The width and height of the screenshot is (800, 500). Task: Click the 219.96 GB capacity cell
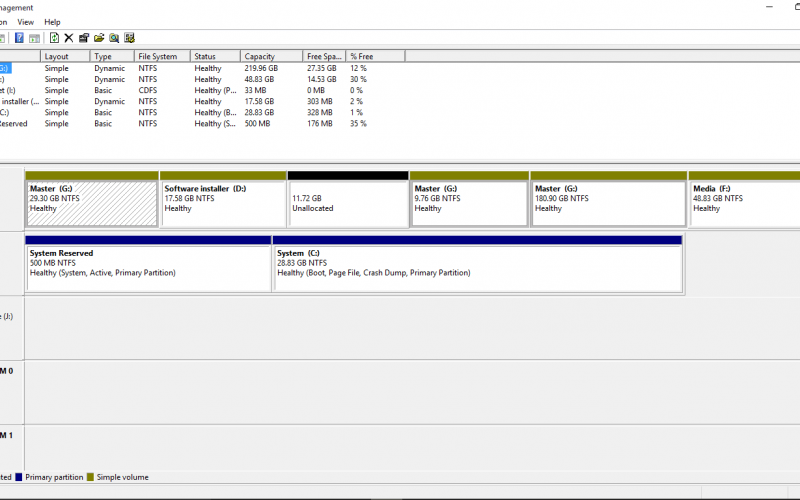coord(261,68)
